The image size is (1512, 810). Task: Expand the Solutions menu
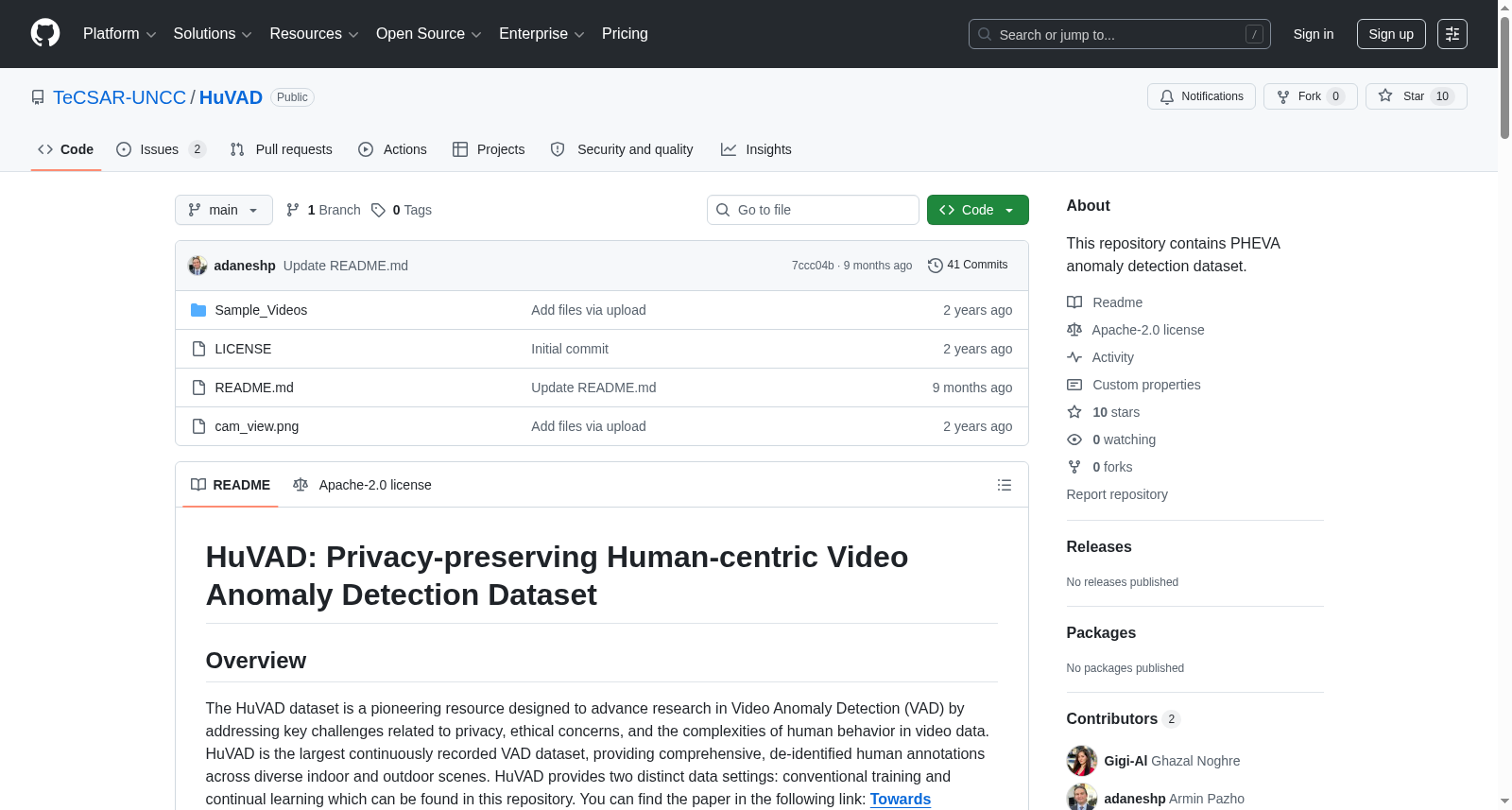213,34
